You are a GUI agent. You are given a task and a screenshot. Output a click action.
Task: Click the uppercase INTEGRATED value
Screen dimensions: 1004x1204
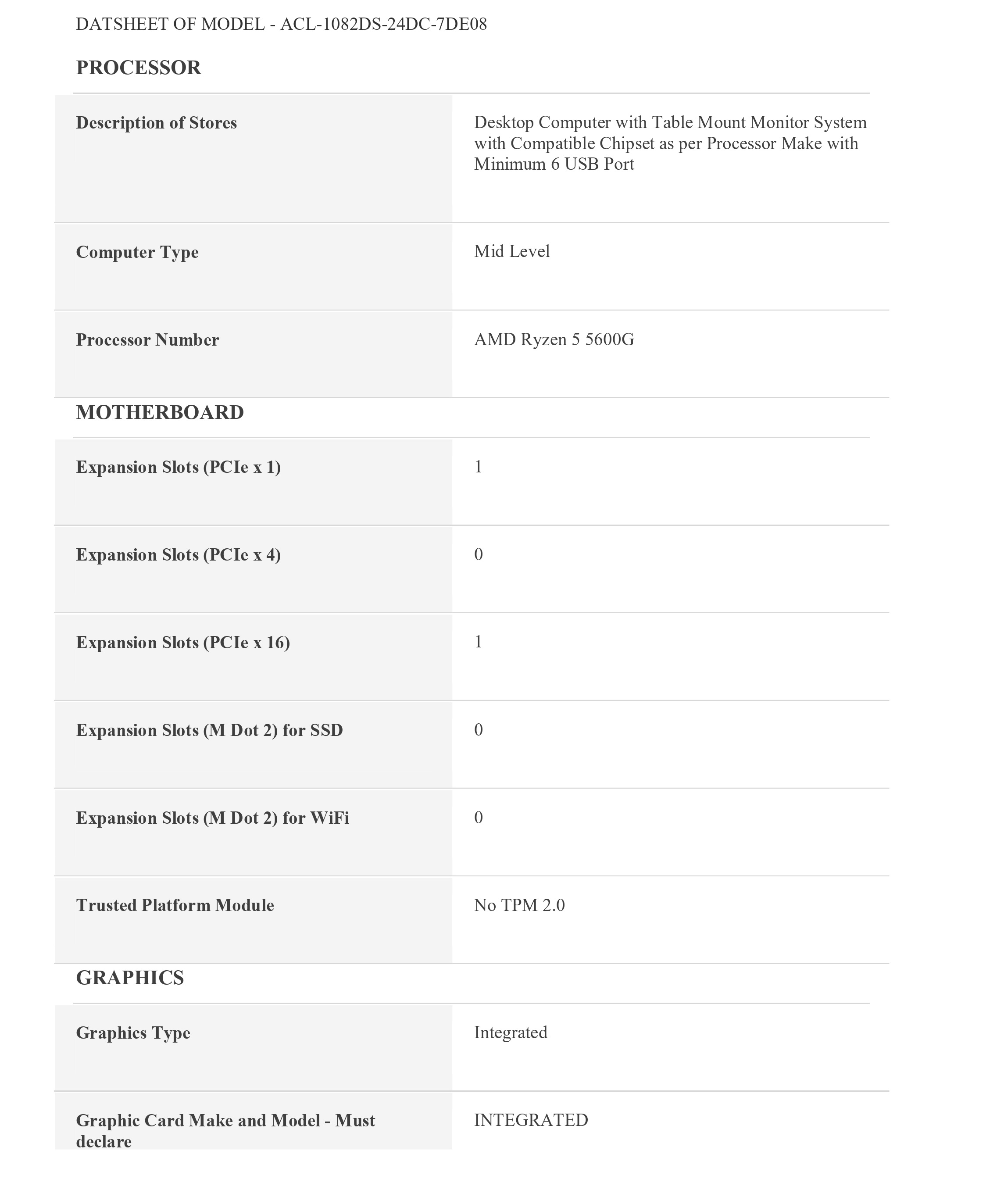point(531,1120)
